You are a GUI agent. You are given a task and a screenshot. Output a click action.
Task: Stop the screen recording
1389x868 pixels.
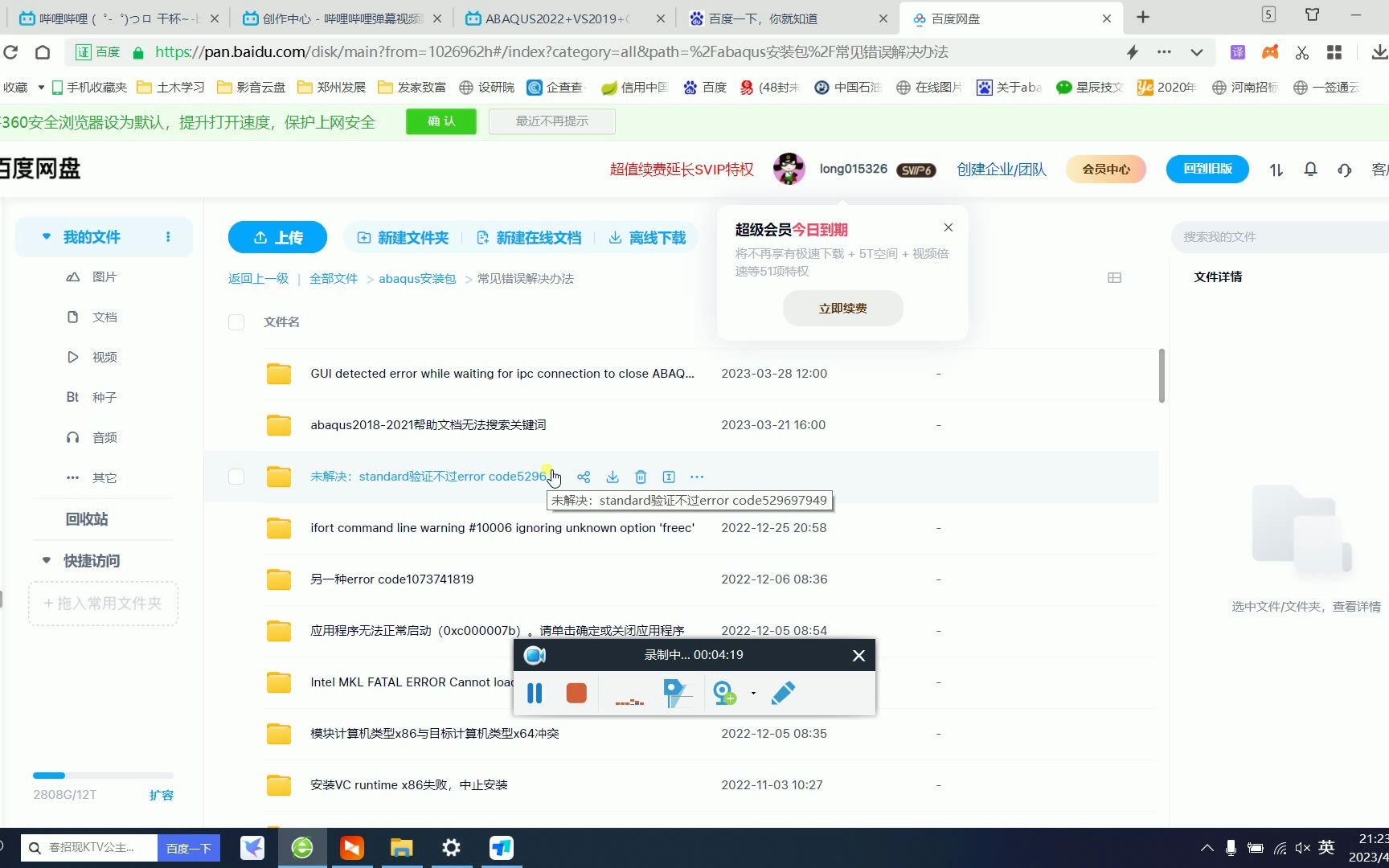pos(576,693)
